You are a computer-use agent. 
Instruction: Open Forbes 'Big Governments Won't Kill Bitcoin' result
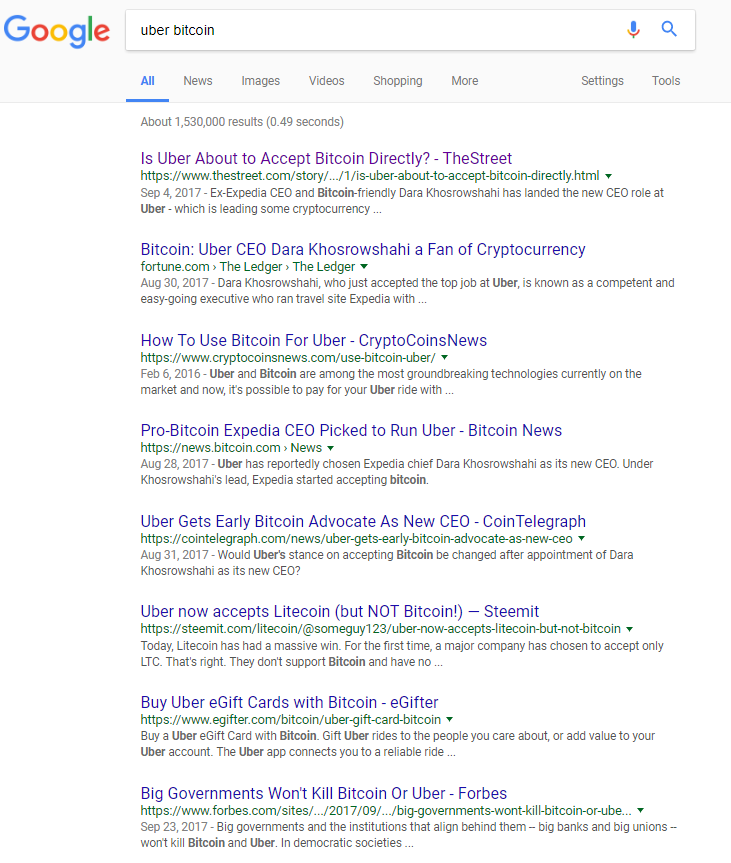click(324, 793)
